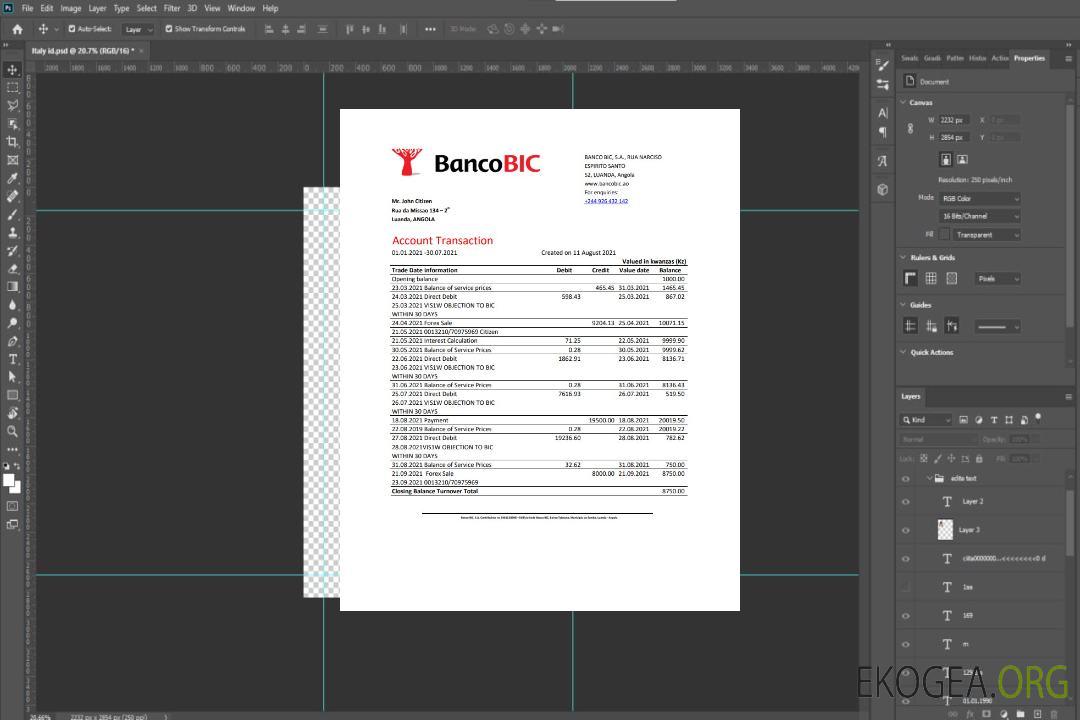Viewport: 1080px width, 720px height.
Task: Hide Layer 3 using its eye icon
Action: (906, 531)
